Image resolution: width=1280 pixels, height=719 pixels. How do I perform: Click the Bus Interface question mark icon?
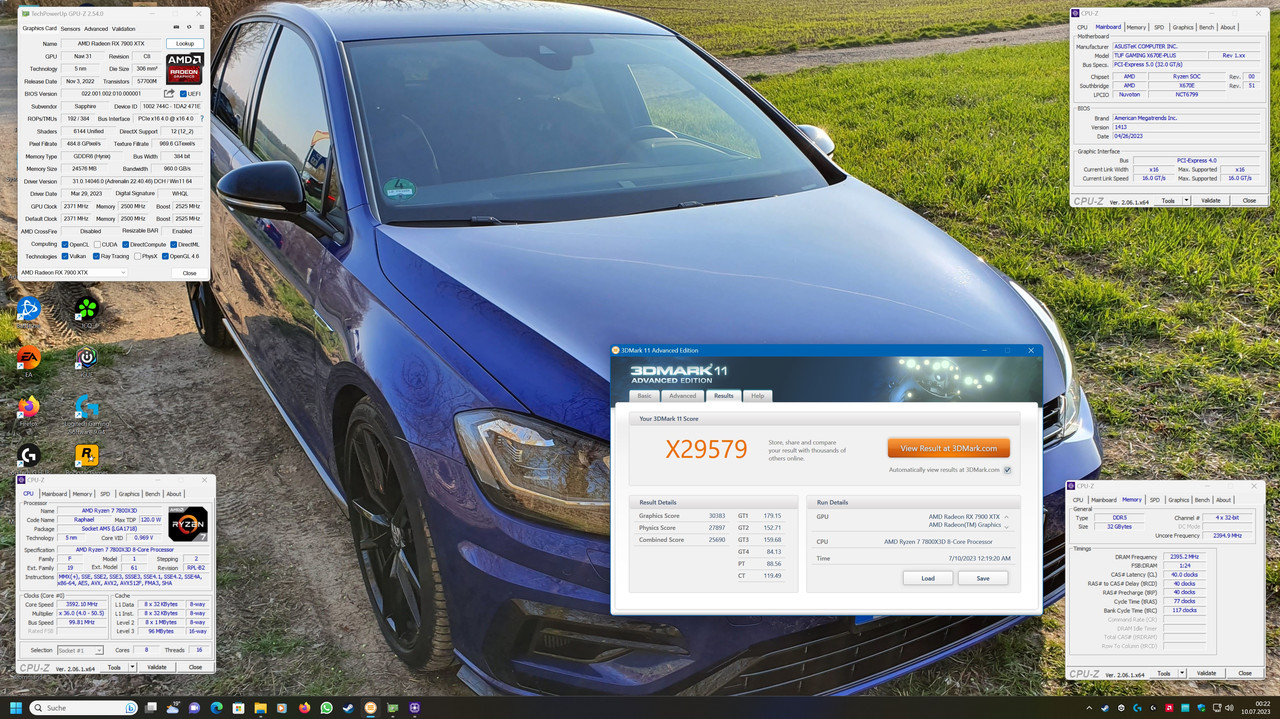pyautogui.click(x=202, y=118)
